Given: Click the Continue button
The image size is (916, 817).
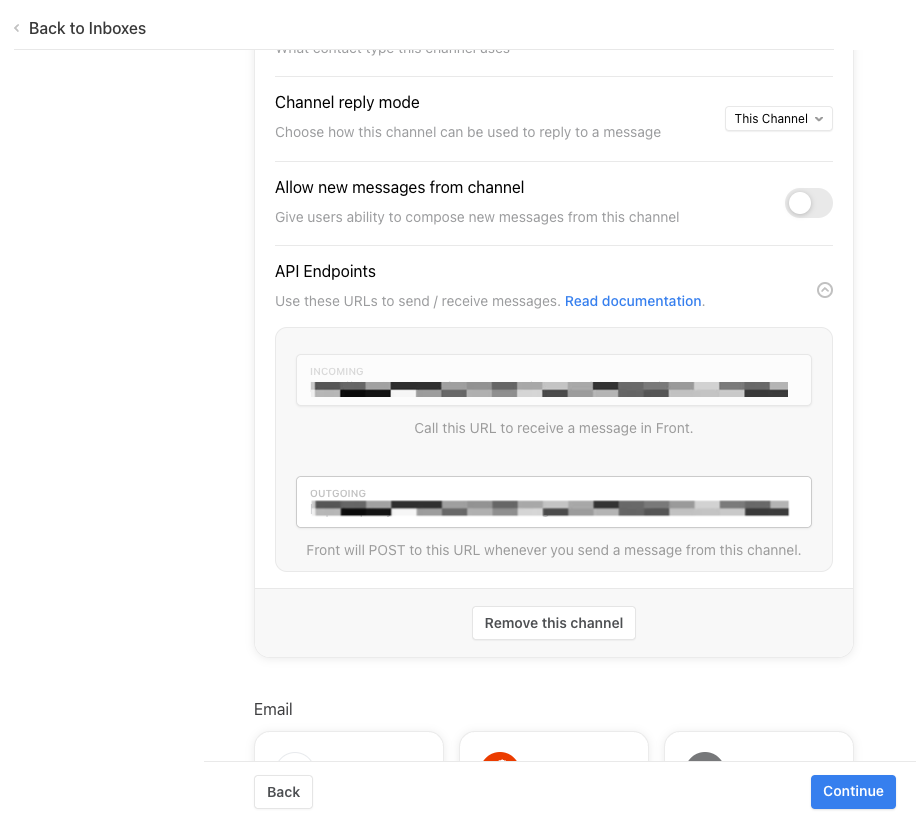Looking at the screenshot, I should click(x=853, y=791).
